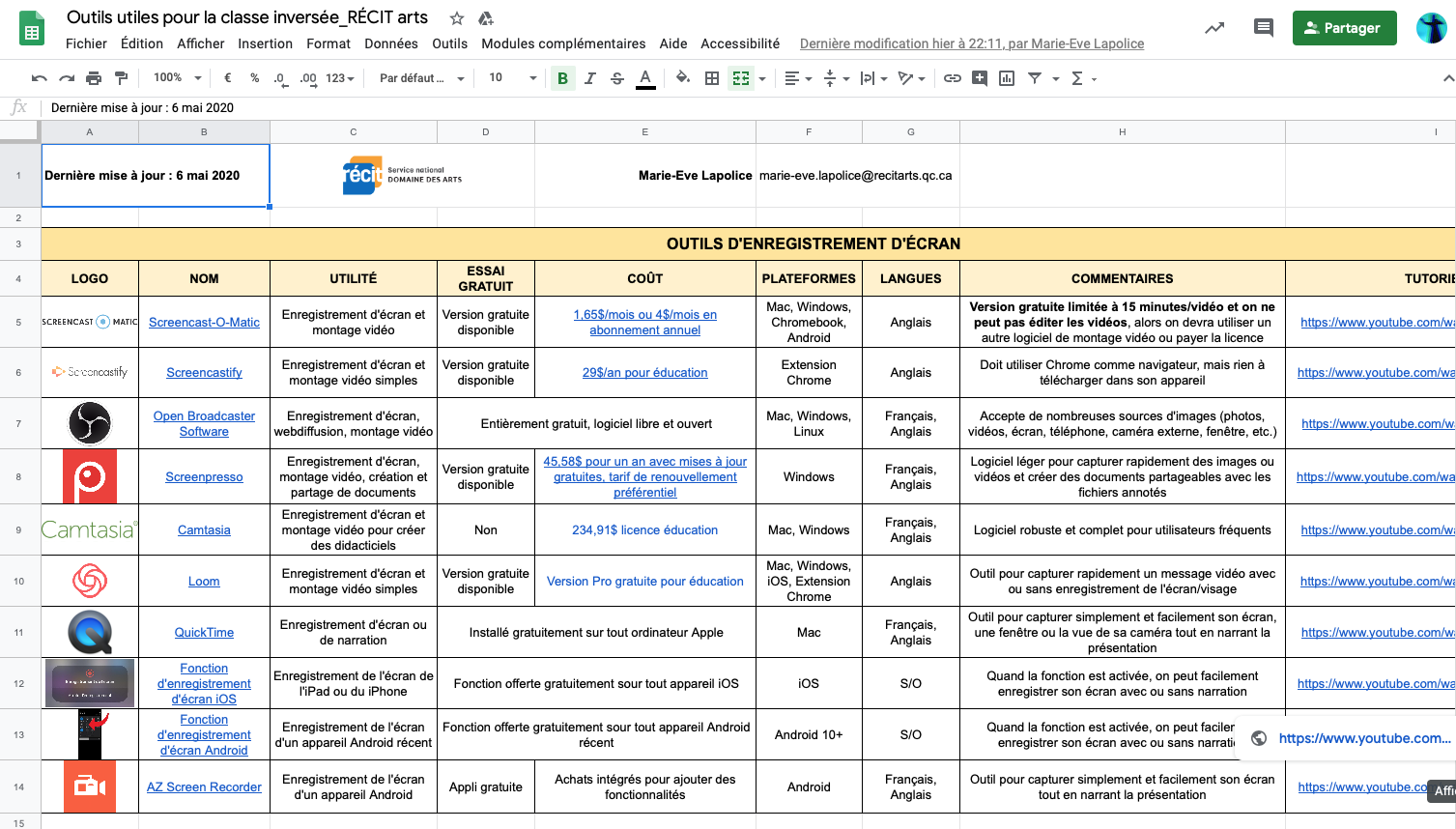Open the Open Broadcaster Software link
This screenshot has width=1456, height=829.
click(204, 423)
